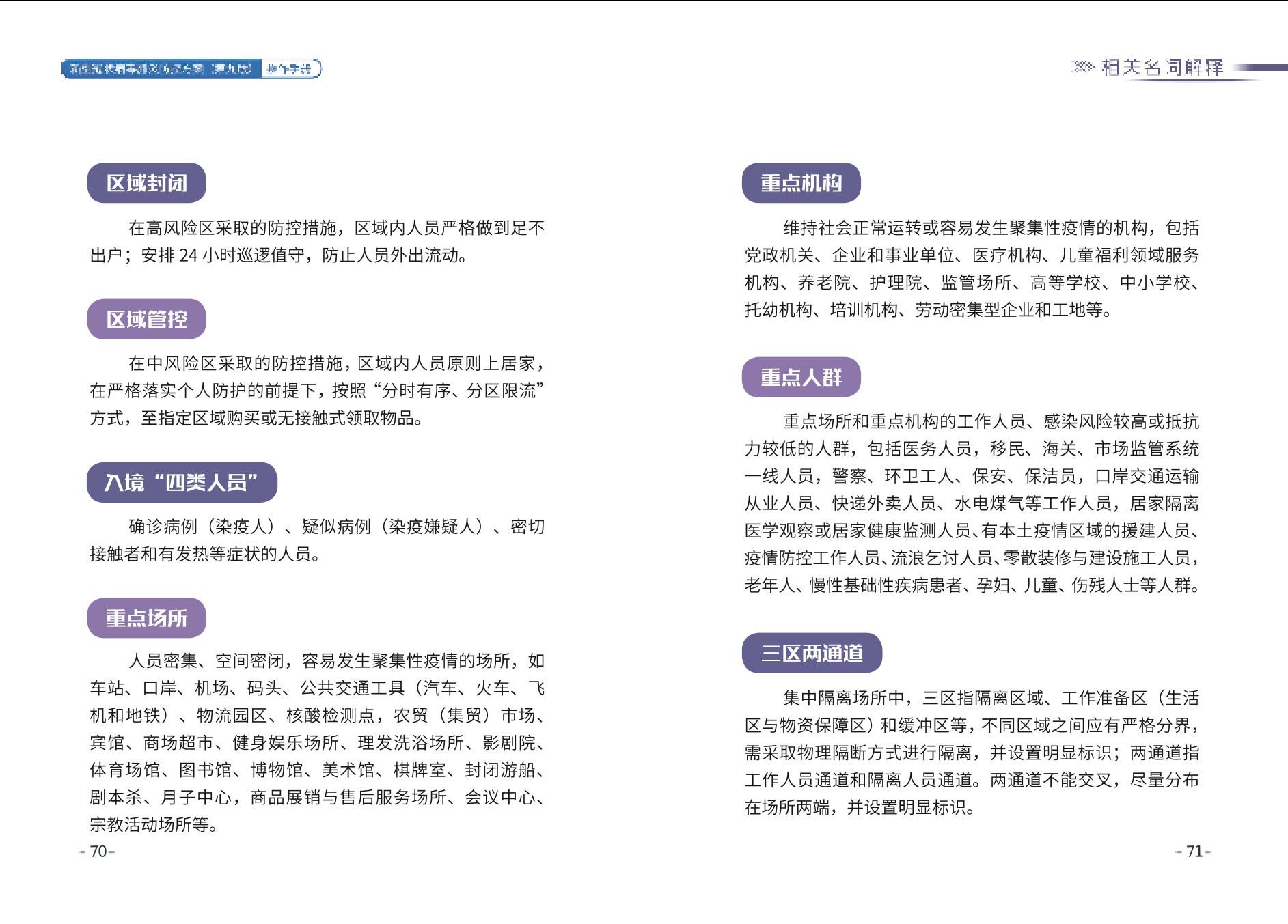Click page number 71
The image size is (1288, 924).
coord(1194,851)
